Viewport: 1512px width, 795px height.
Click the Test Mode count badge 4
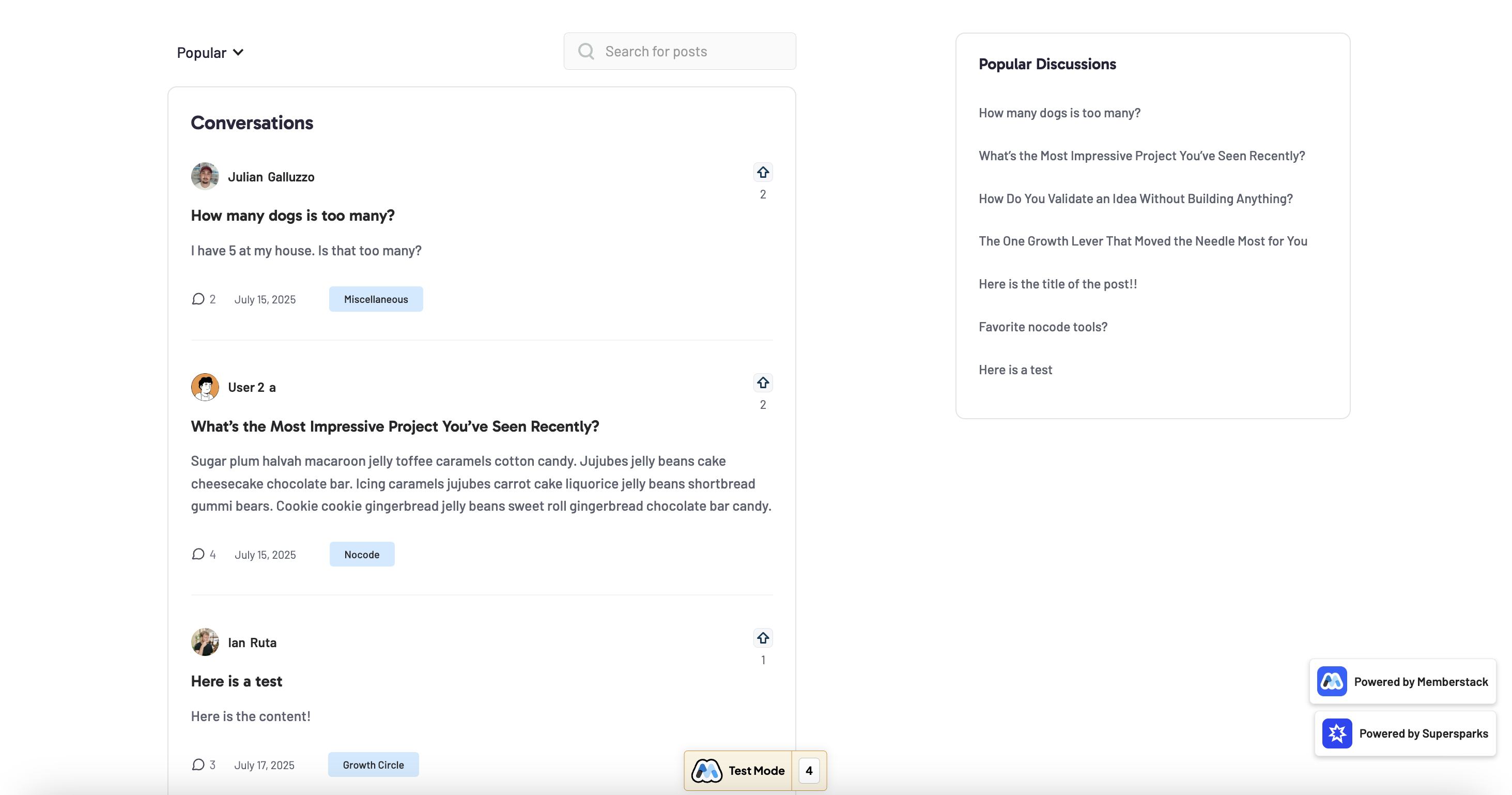click(x=809, y=771)
